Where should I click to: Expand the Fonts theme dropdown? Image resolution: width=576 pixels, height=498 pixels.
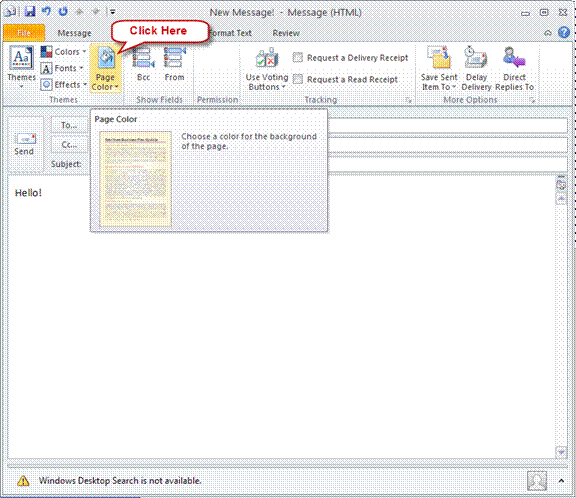[62, 68]
